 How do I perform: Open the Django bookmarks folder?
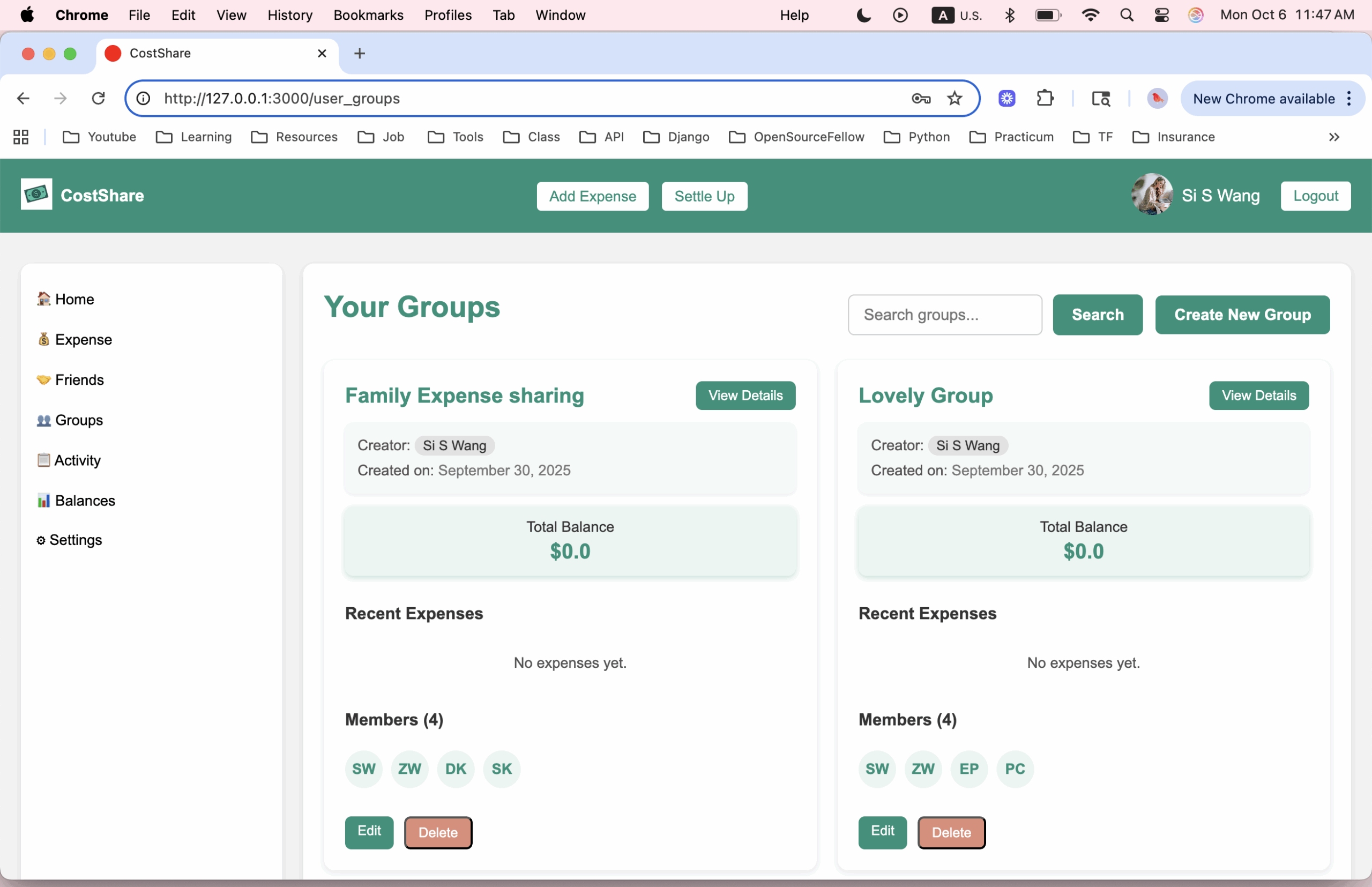click(x=676, y=137)
